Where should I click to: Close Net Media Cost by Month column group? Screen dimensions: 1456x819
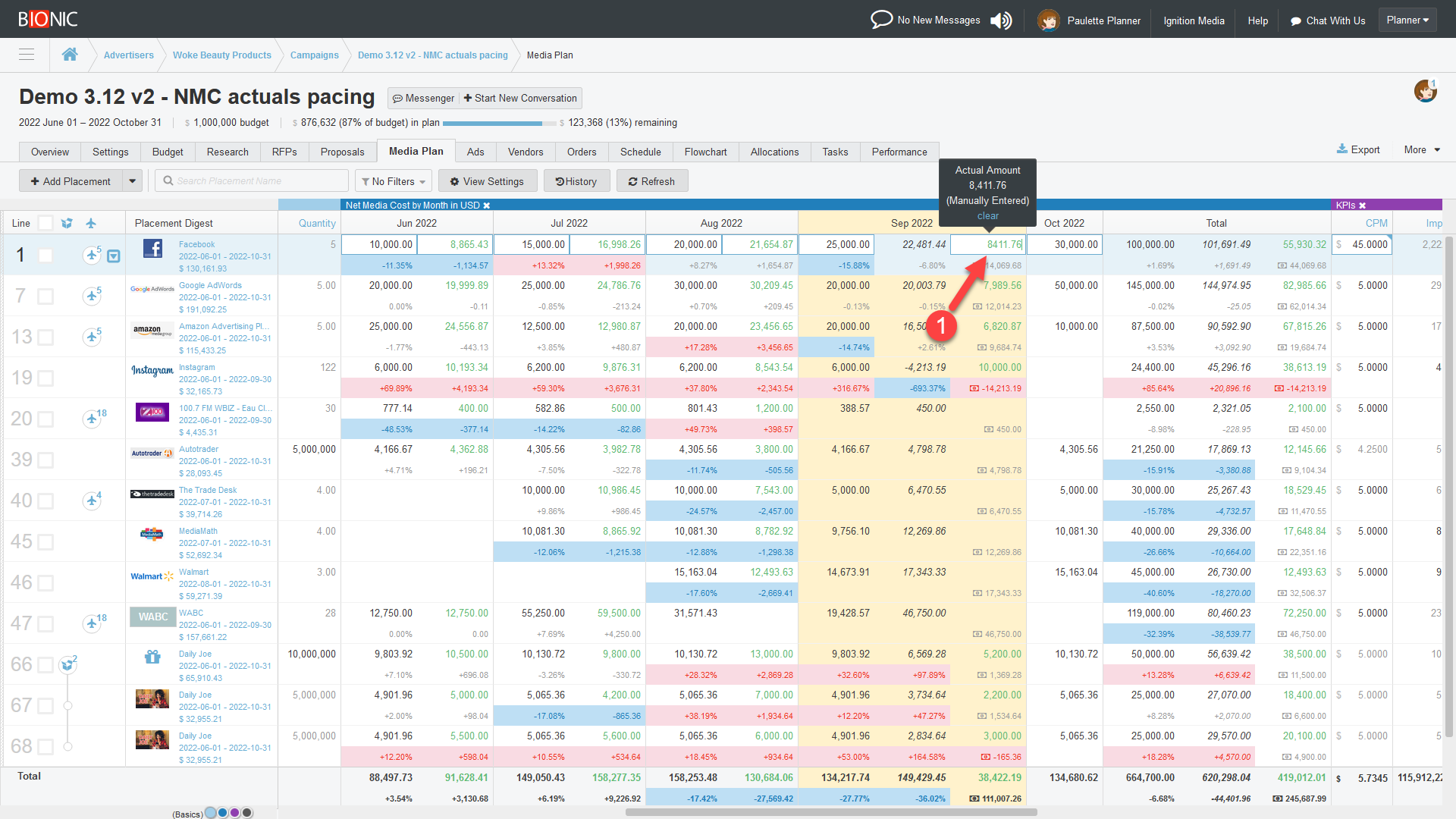(x=487, y=206)
